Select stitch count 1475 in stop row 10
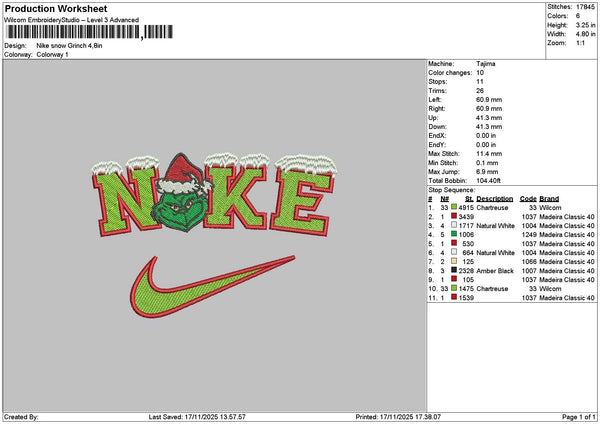Image resolution: width=600 pixels, height=424 pixels. [x=466, y=289]
